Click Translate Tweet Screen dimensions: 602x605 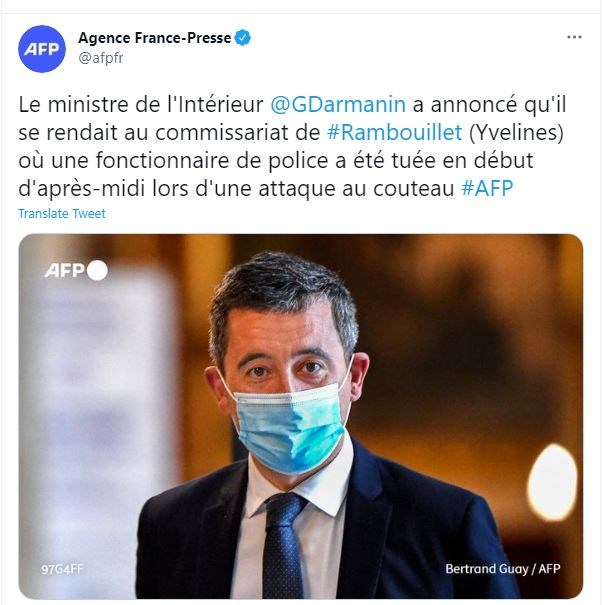pyautogui.click(x=62, y=213)
